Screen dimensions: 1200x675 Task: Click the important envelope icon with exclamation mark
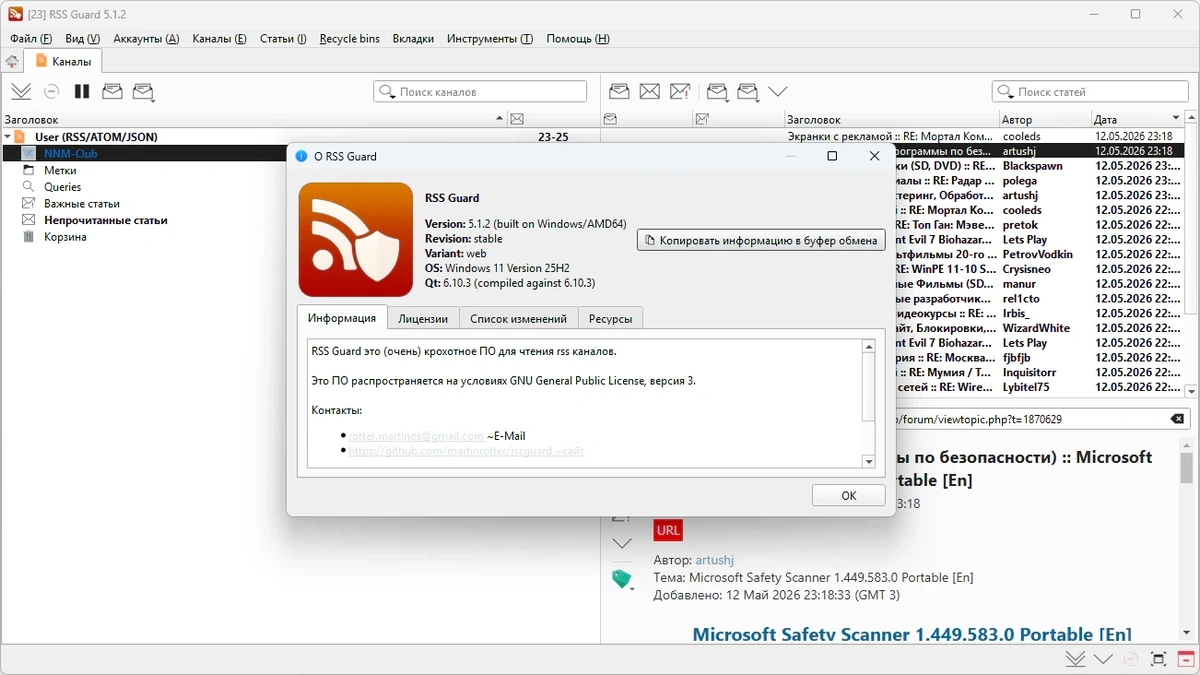680,91
